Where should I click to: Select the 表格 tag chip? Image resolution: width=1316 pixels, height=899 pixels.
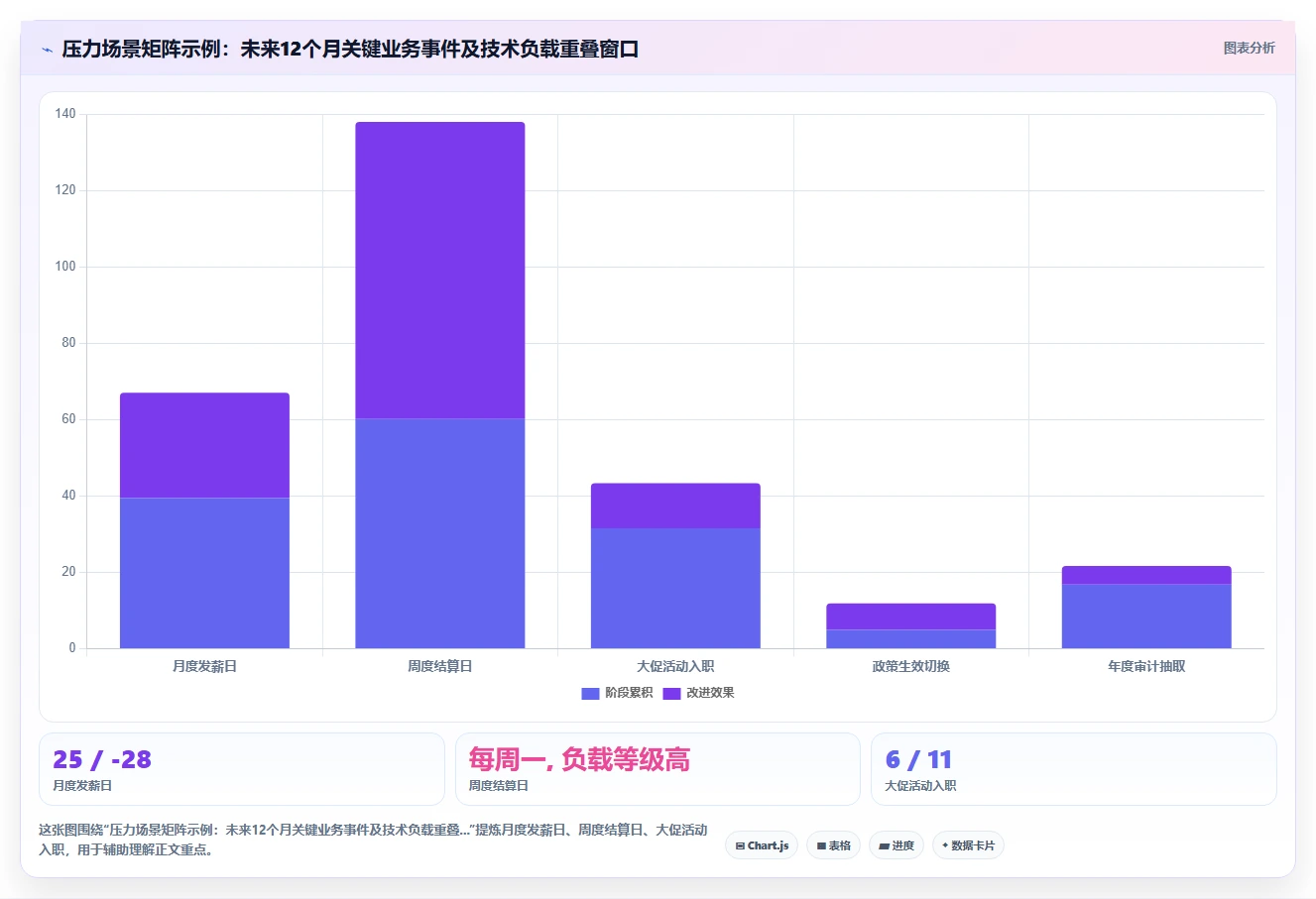pos(833,845)
